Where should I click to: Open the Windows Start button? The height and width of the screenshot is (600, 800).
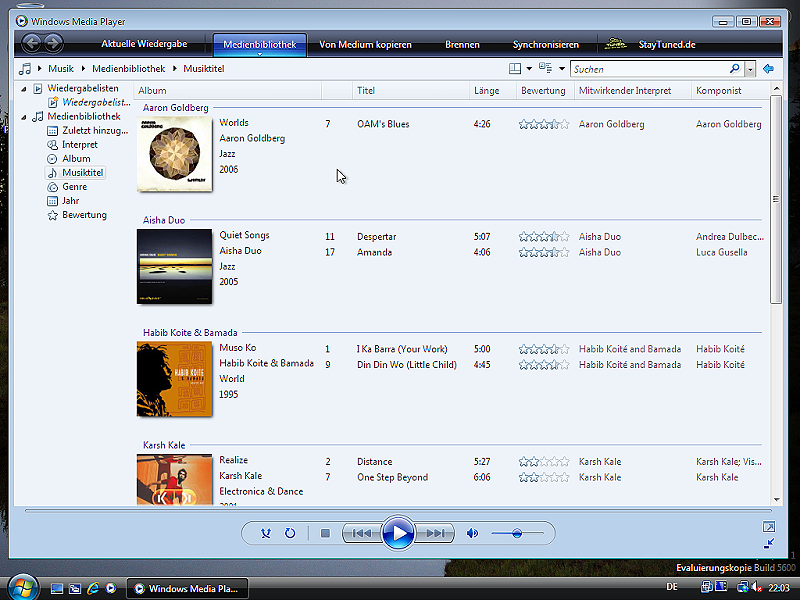(20, 588)
